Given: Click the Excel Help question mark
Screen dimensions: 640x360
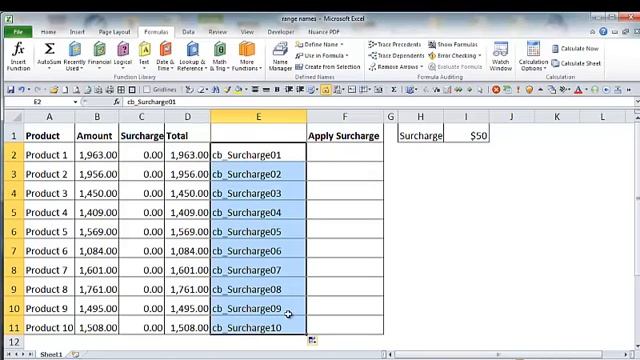Looking at the screenshot, I should click(x=603, y=31).
